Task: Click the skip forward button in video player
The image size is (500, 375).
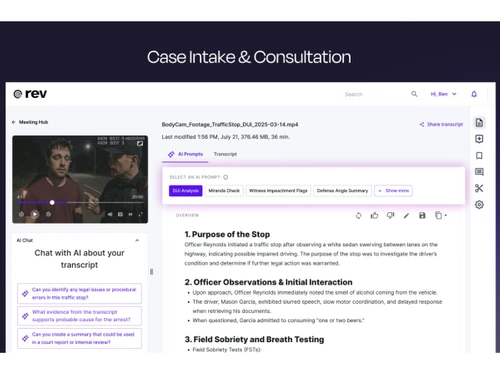Action: (48, 214)
